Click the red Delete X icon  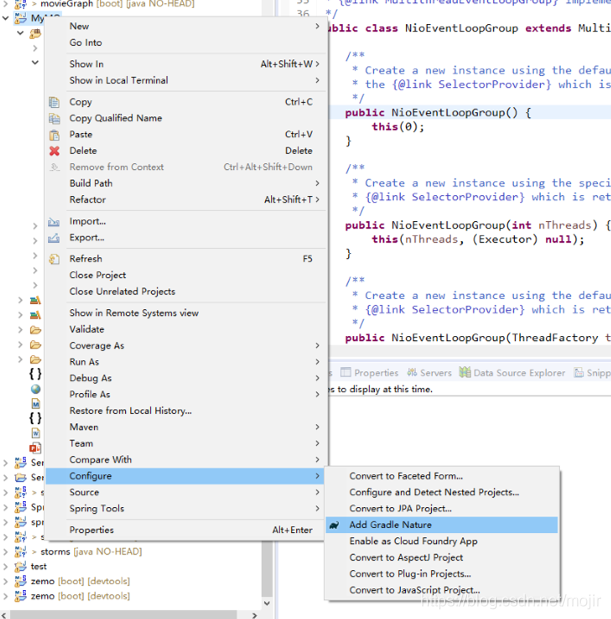54,151
